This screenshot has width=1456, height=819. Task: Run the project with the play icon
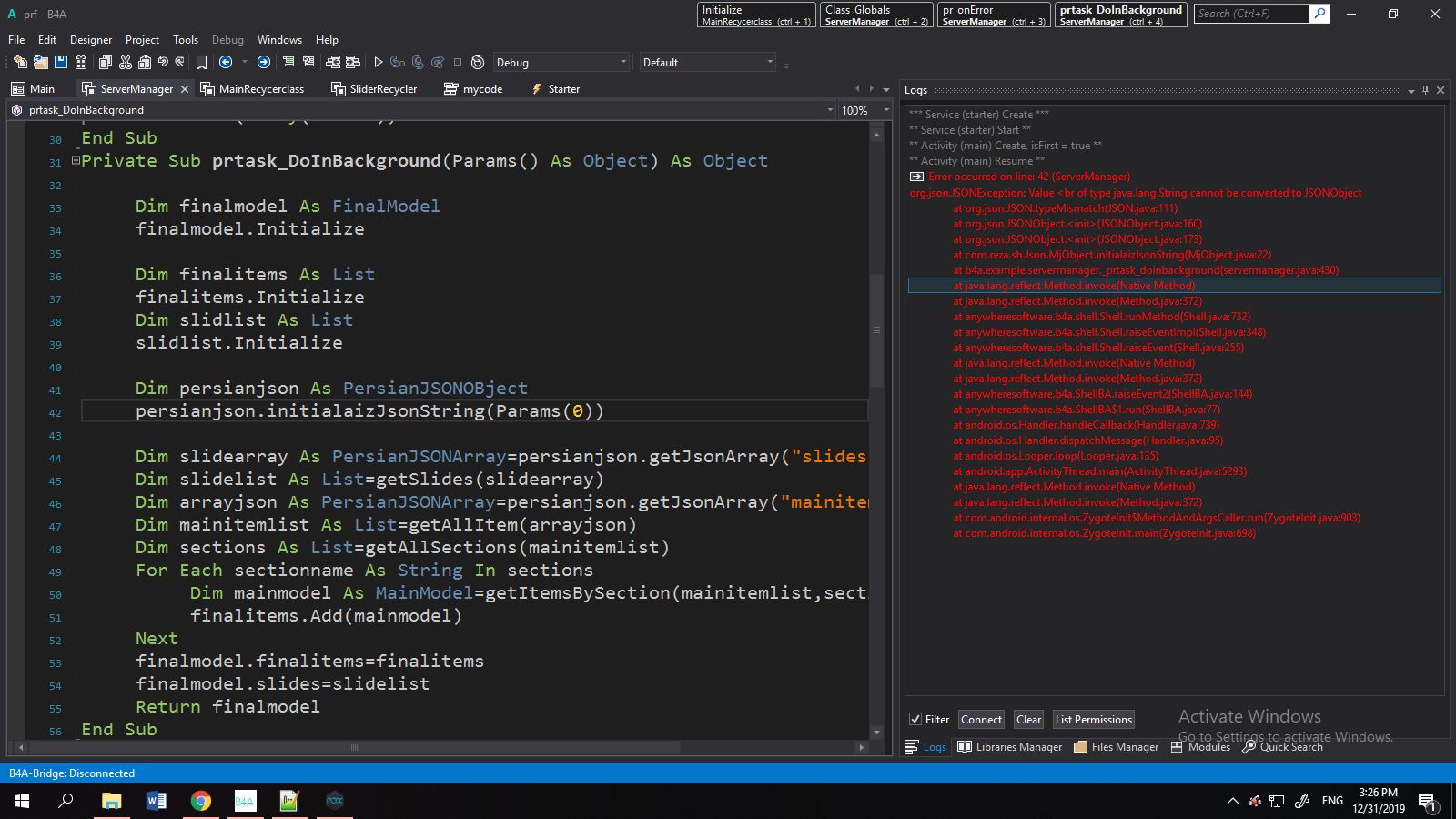click(379, 62)
